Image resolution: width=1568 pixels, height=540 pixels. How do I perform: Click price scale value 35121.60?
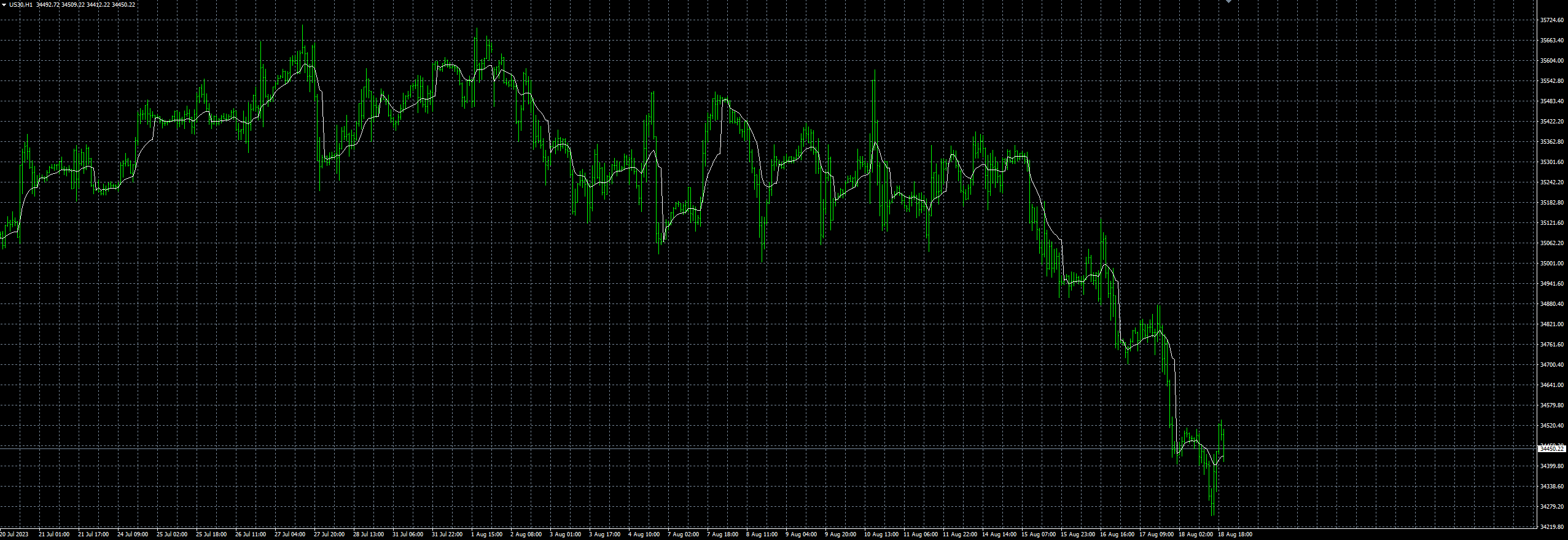(1551, 223)
